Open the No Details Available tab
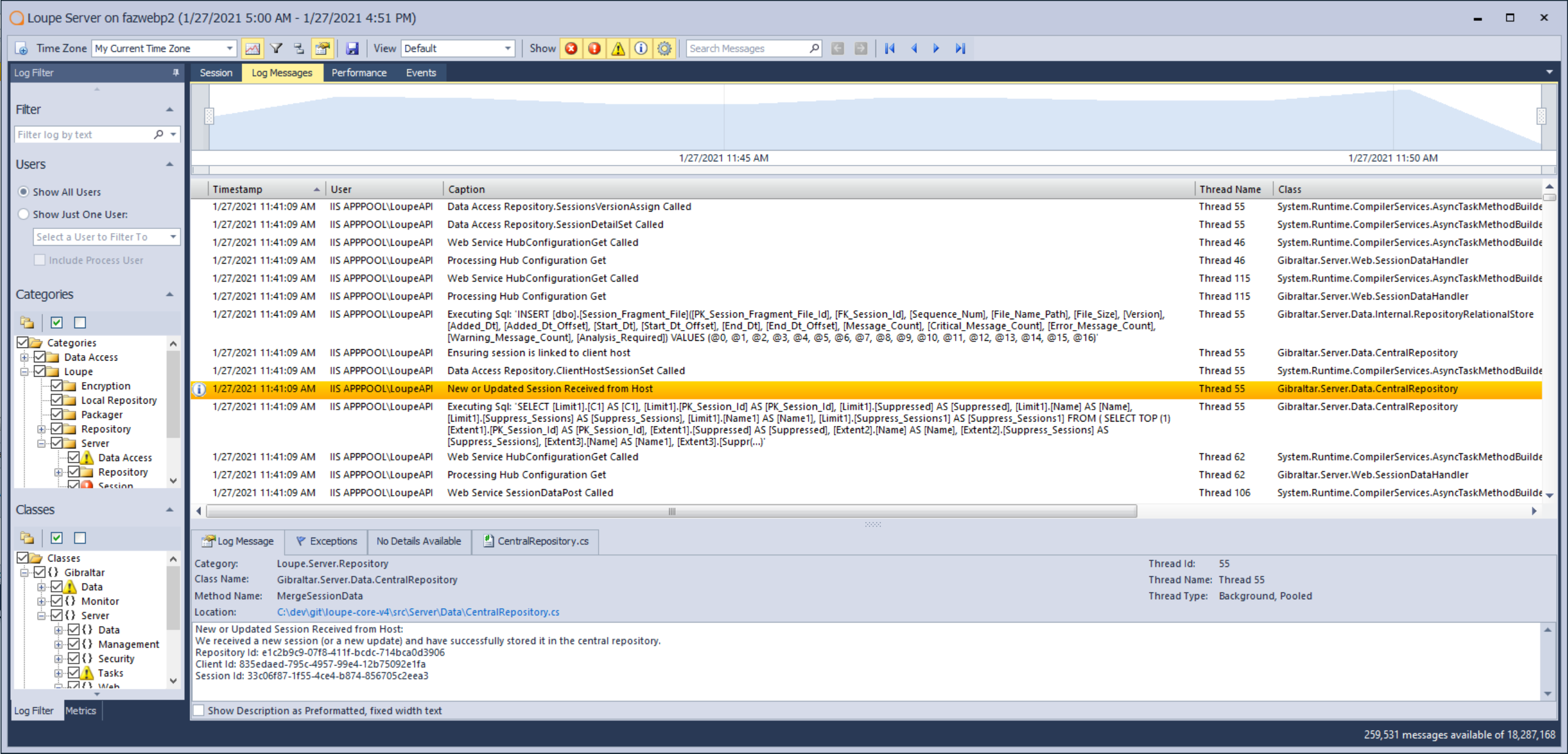The height and width of the screenshot is (754, 1568). tap(419, 542)
